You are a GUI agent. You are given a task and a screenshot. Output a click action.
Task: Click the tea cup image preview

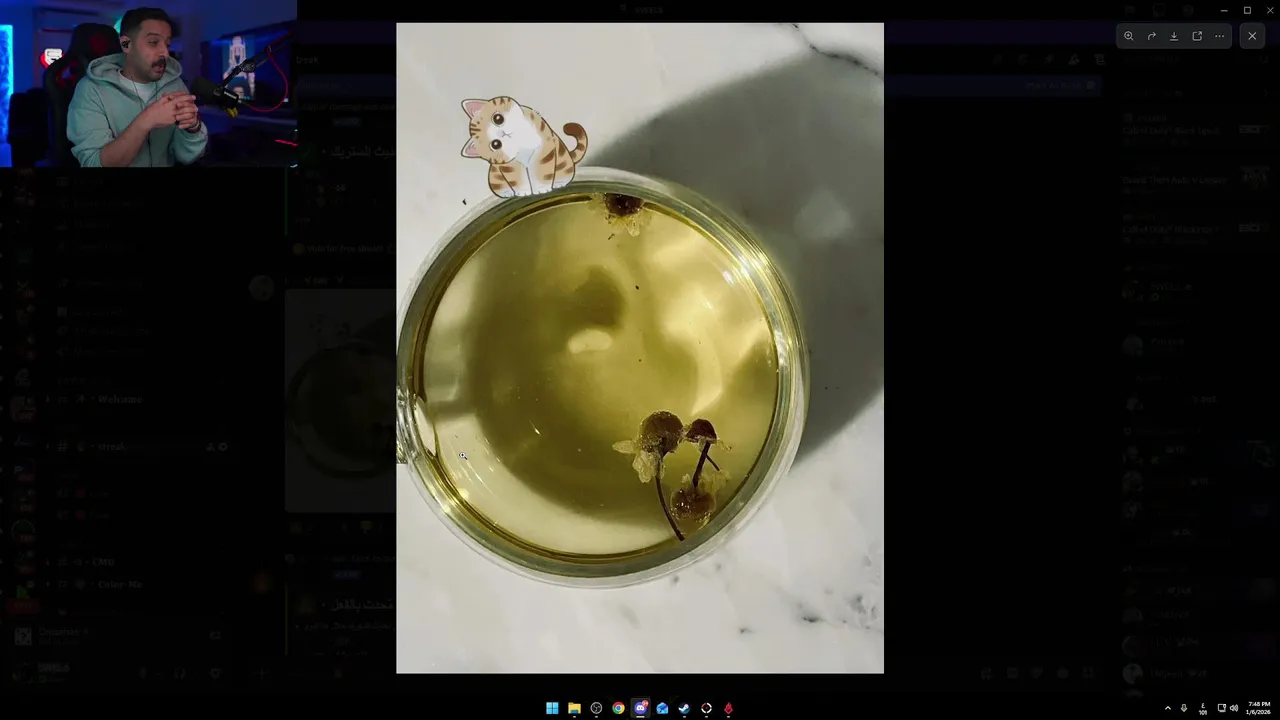tap(640, 348)
